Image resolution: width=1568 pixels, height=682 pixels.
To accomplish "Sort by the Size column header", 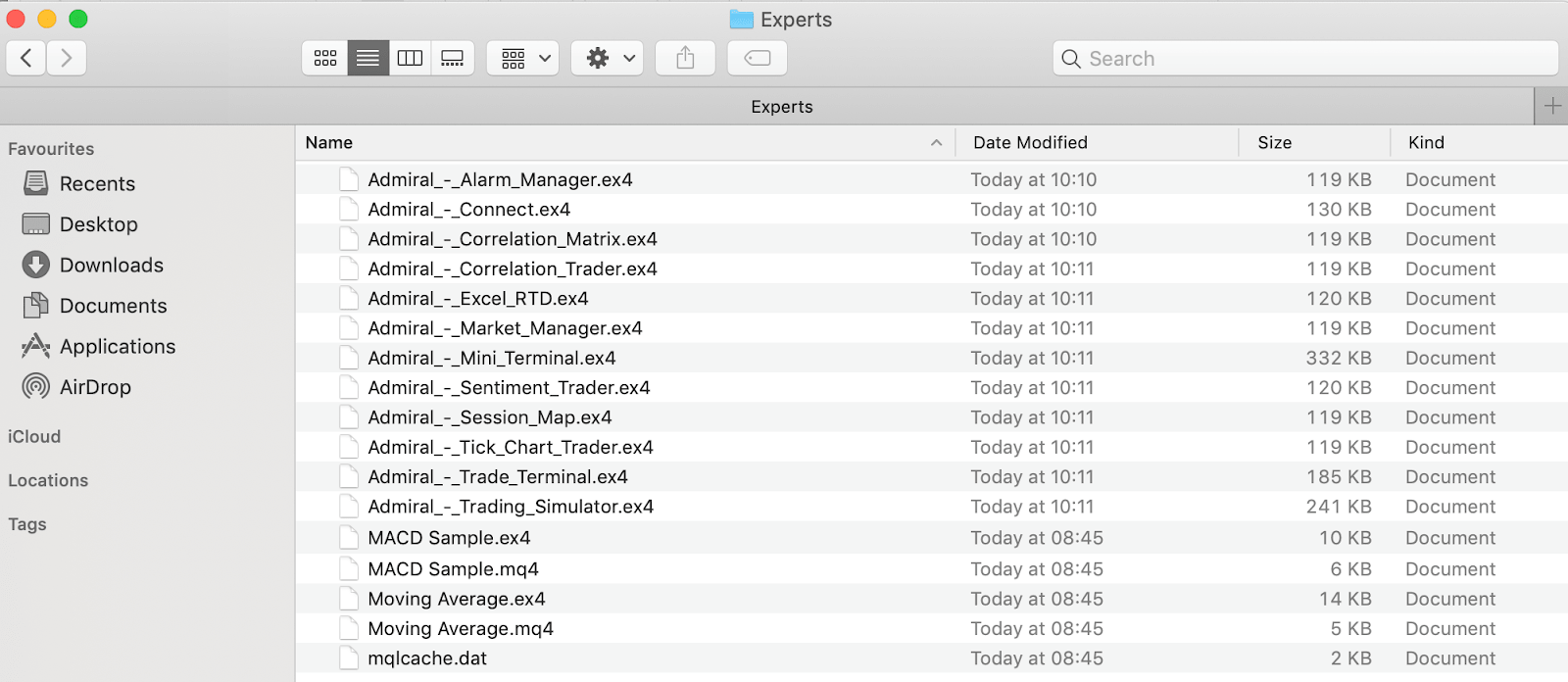I will click(x=1315, y=143).
